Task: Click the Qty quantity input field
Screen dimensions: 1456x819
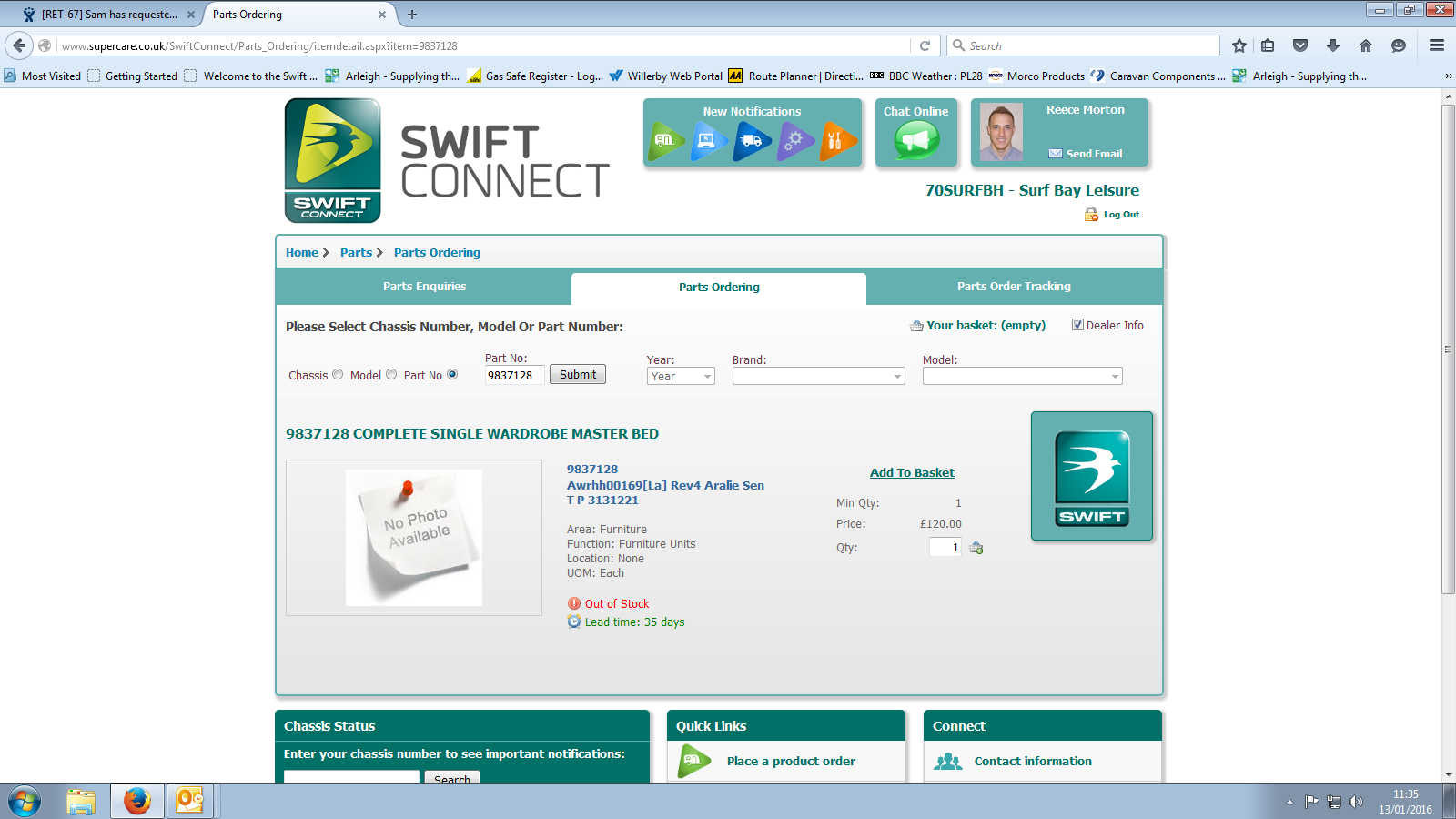Action: point(945,547)
